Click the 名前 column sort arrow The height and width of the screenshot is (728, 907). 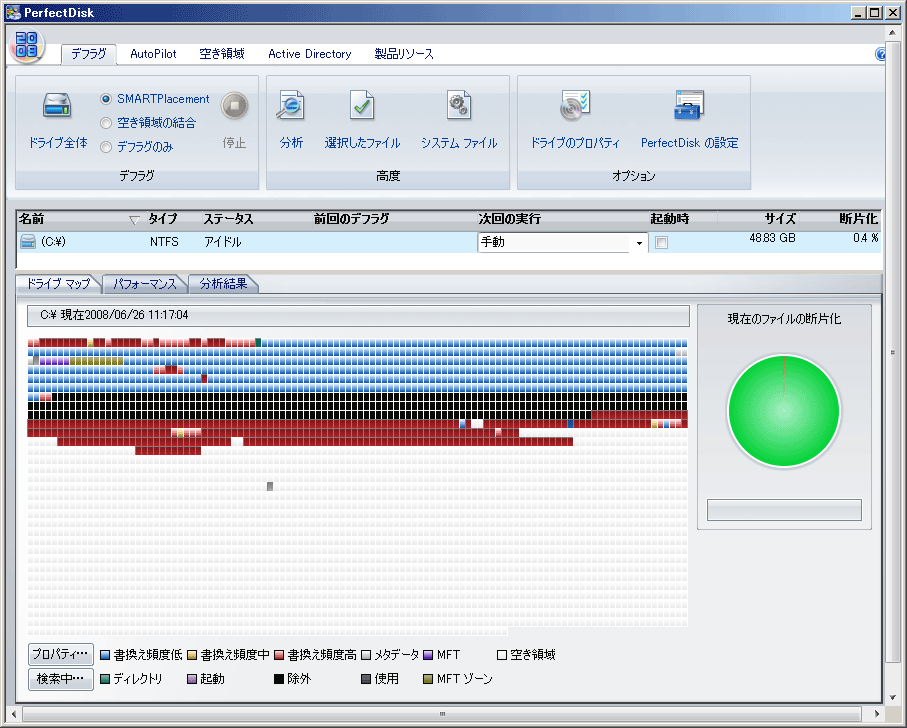[x=134, y=220]
